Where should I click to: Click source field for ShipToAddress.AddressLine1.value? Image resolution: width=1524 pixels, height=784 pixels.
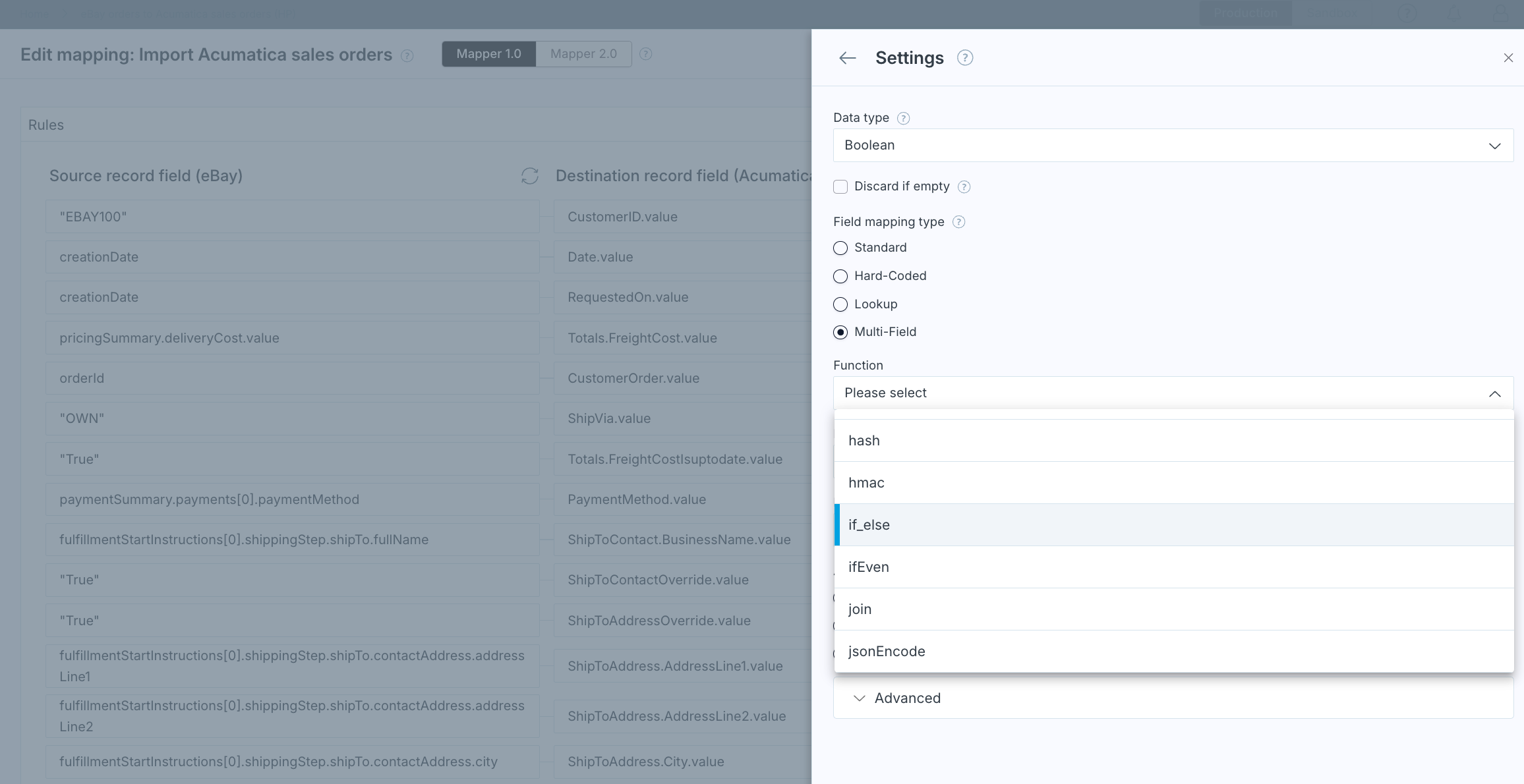[x=292, y=666]
